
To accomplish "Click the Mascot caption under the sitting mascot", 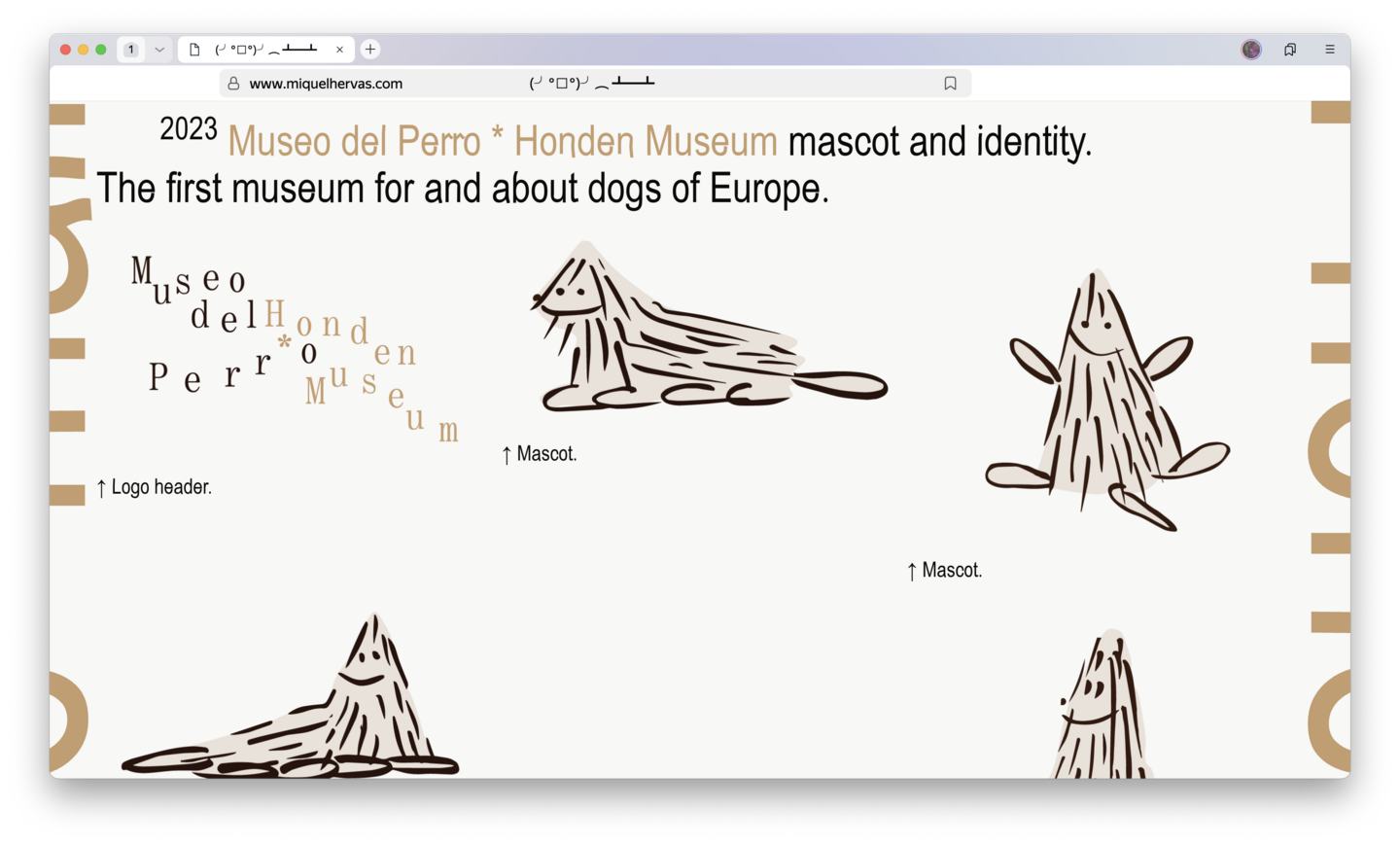I will pos(944,571).
